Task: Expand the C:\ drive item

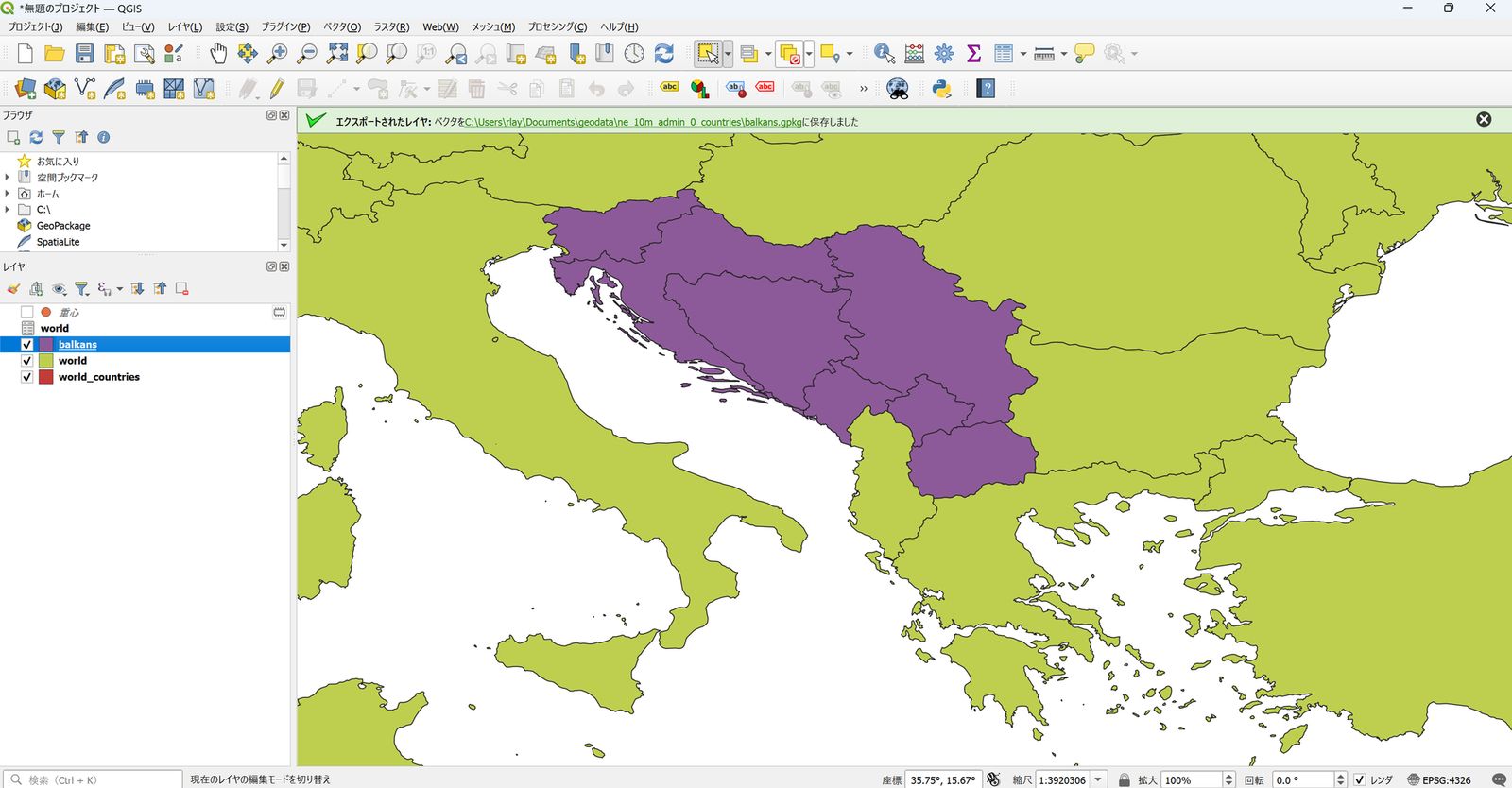Action: point(8,210)
